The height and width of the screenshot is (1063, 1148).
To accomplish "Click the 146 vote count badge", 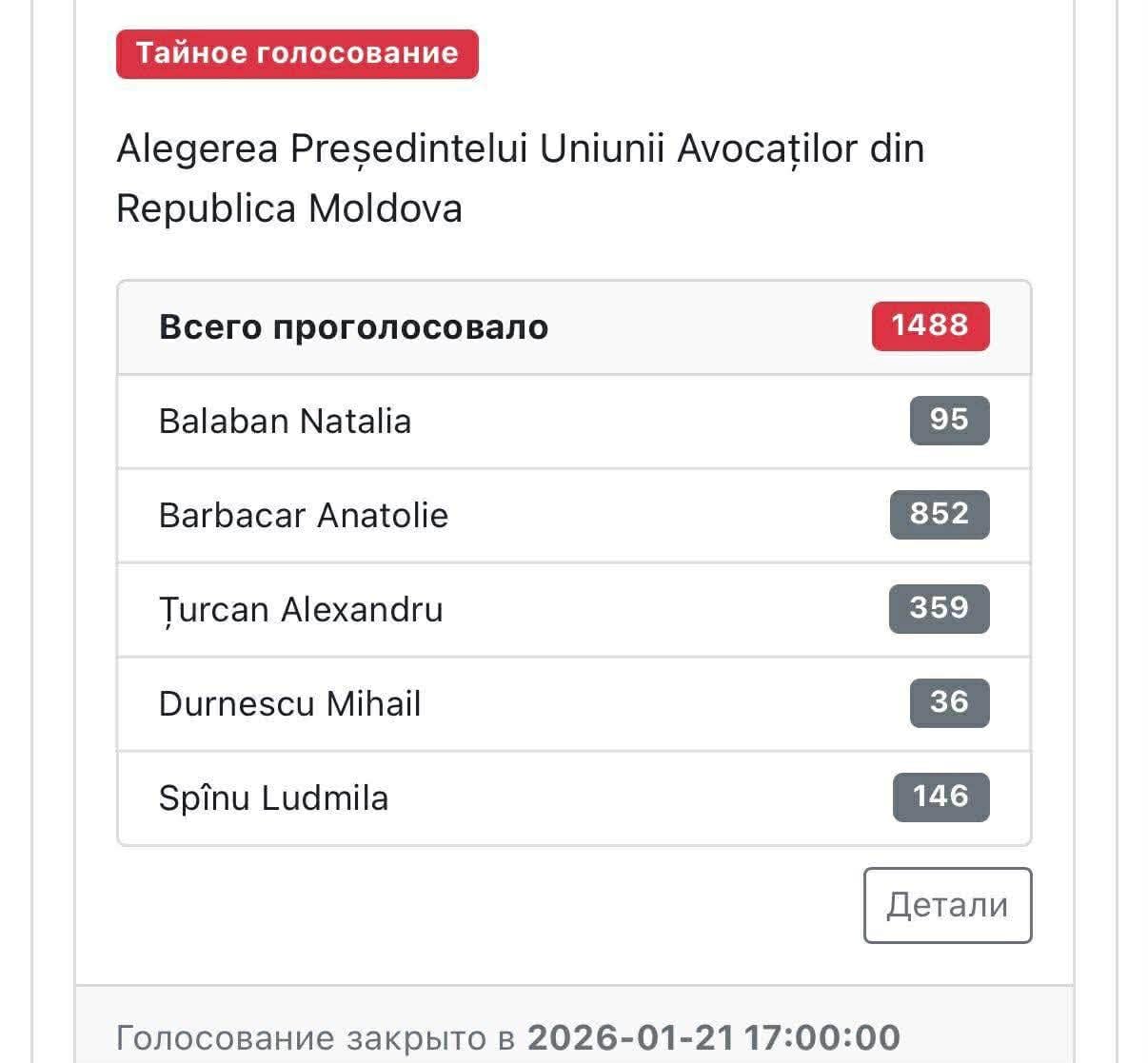I will 940,797.
